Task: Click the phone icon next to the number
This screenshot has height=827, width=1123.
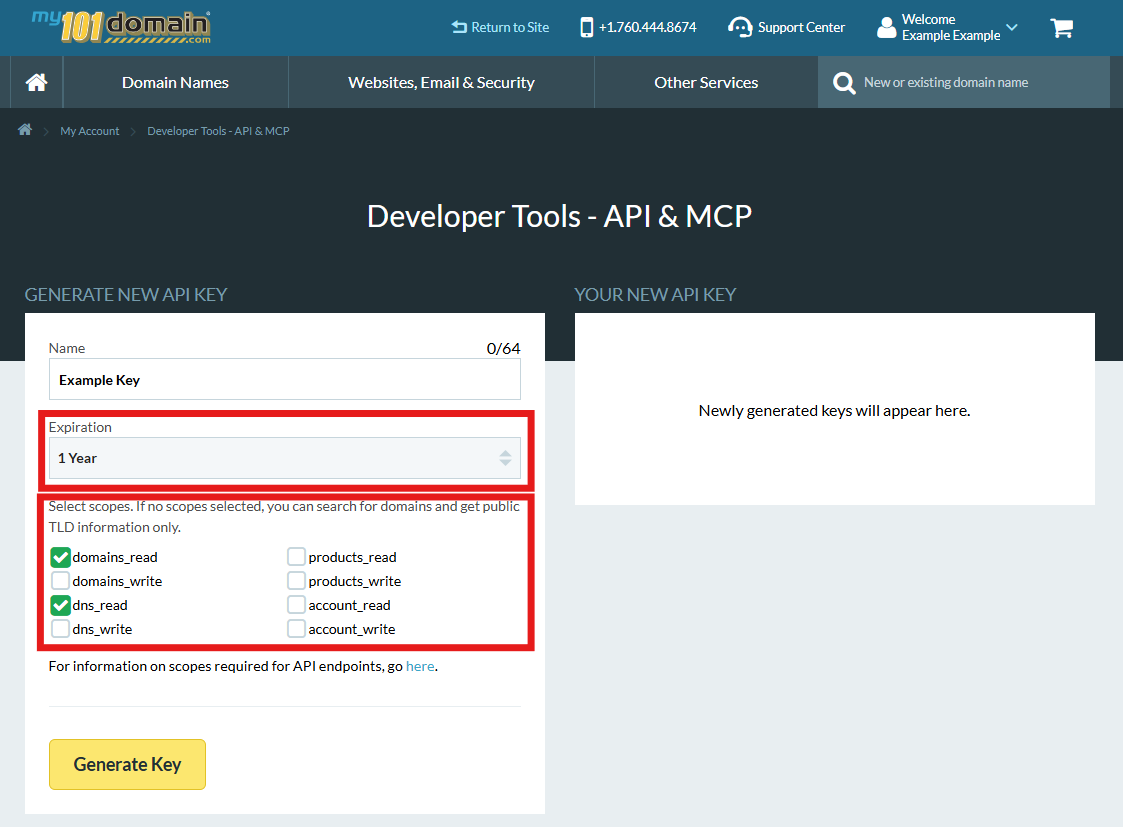Action: tap(585, 27)
